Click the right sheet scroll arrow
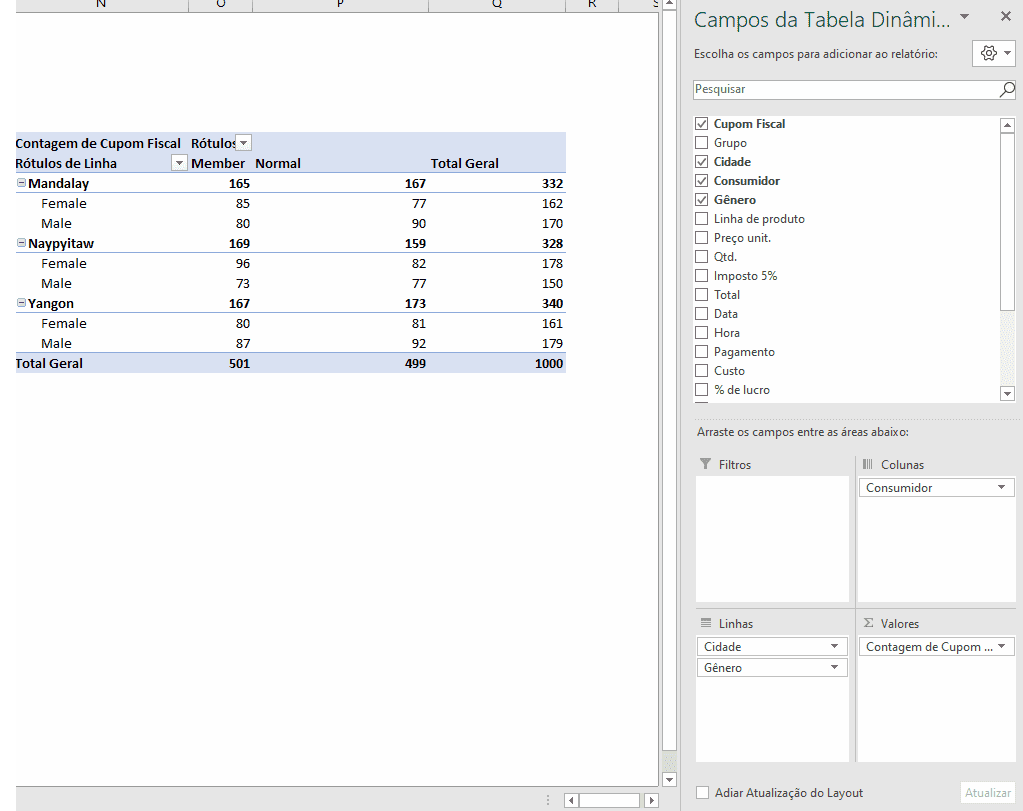1023x811 pixels. click(x=654, y=800)
